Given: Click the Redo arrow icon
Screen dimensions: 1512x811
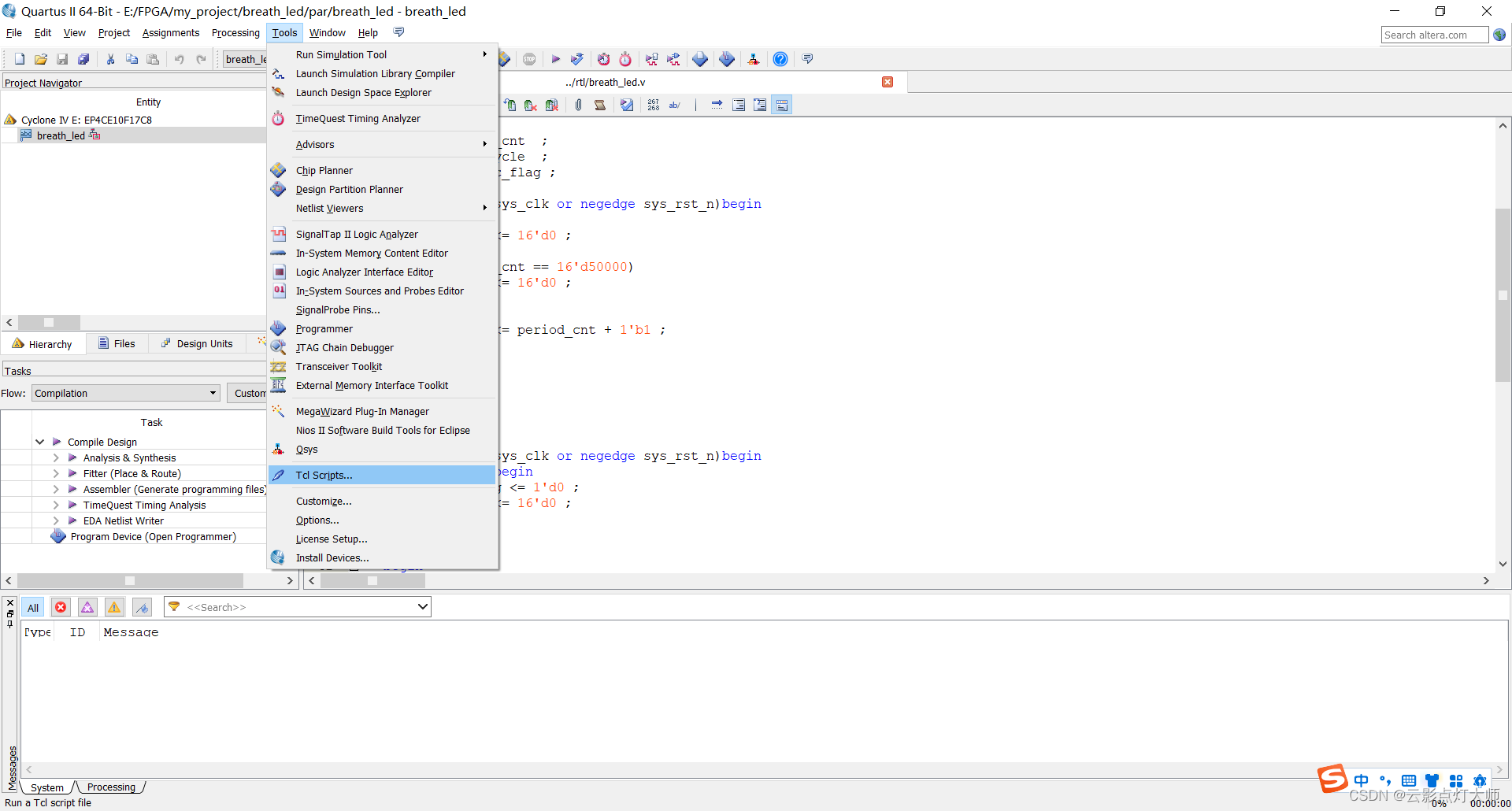Looking at the screenshot, I should coord(201,59).
